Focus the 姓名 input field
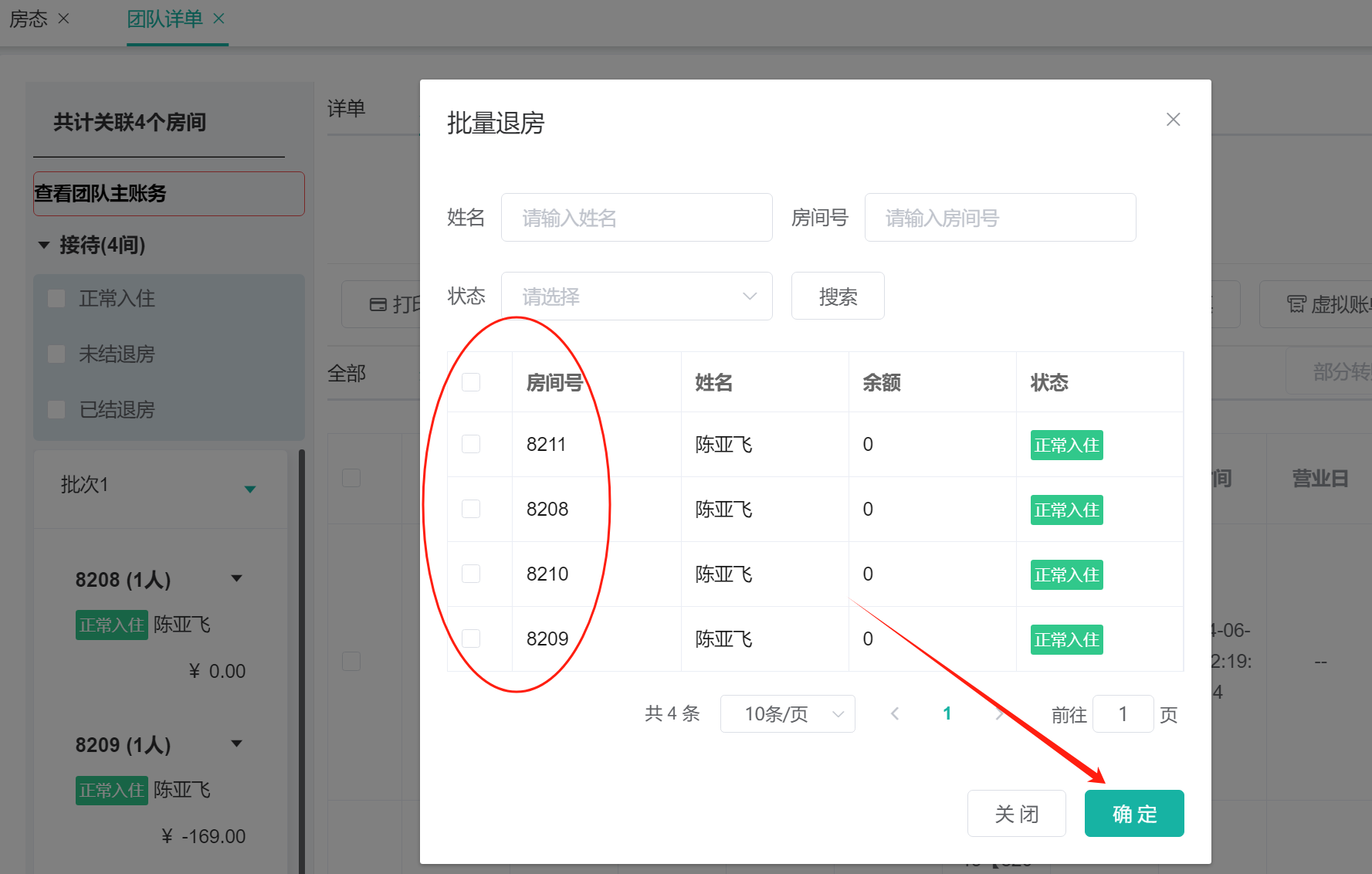Image resolution: width=1372 pixels, height=874 pixels. [637, 218]
